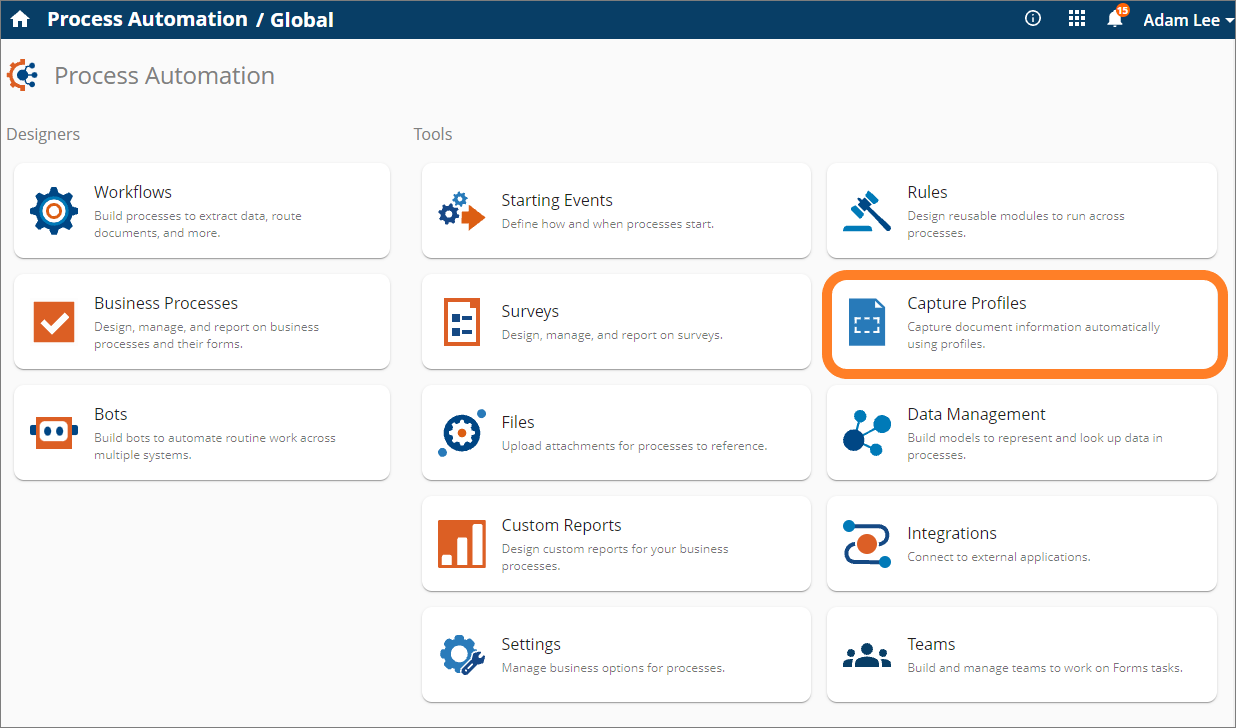1236x728 pixels.
Task: Click the home icon in the top bar
Action: (x=20, y=18)
